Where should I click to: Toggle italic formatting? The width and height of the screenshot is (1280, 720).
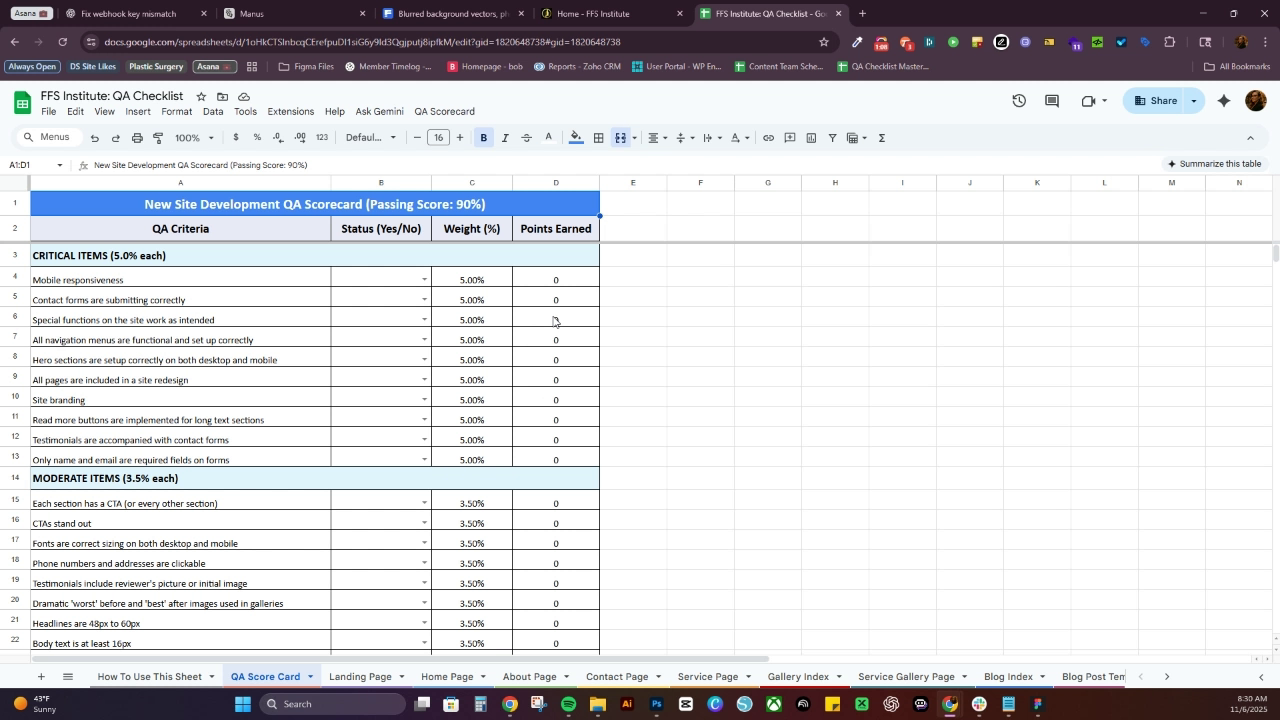click(x=505, y=138)
